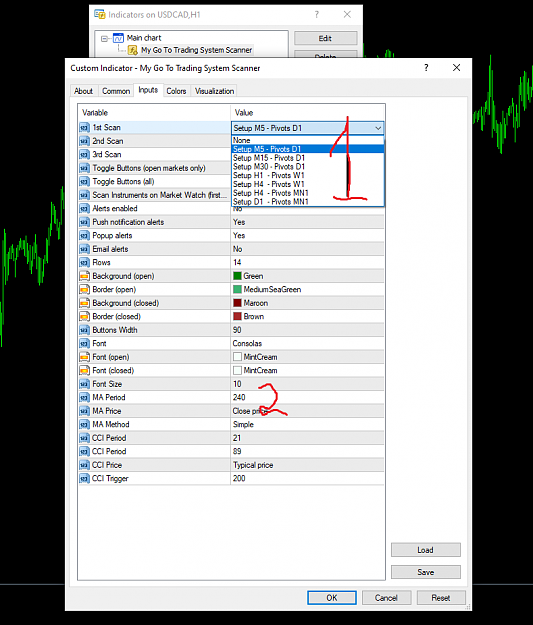The width and height of the screenshot is (533, 625).
Task: Select My Go To Trading System Scanner tree item
Action: (197, 50)
